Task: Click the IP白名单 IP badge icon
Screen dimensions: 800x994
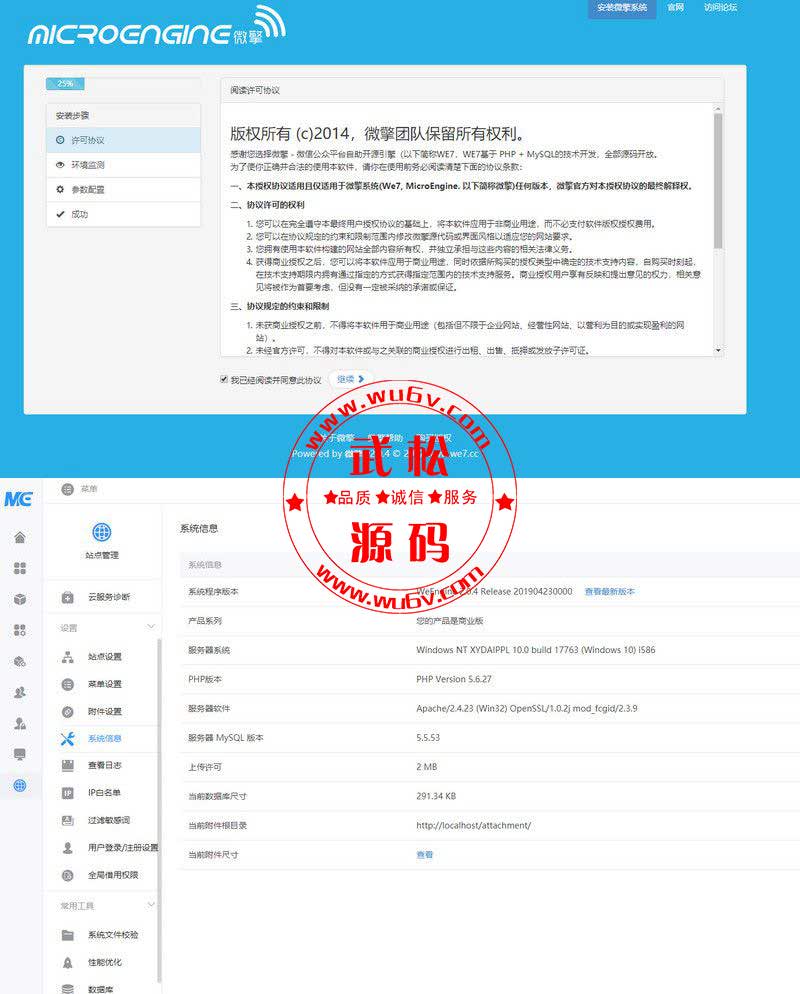Action: pos(68,792)
